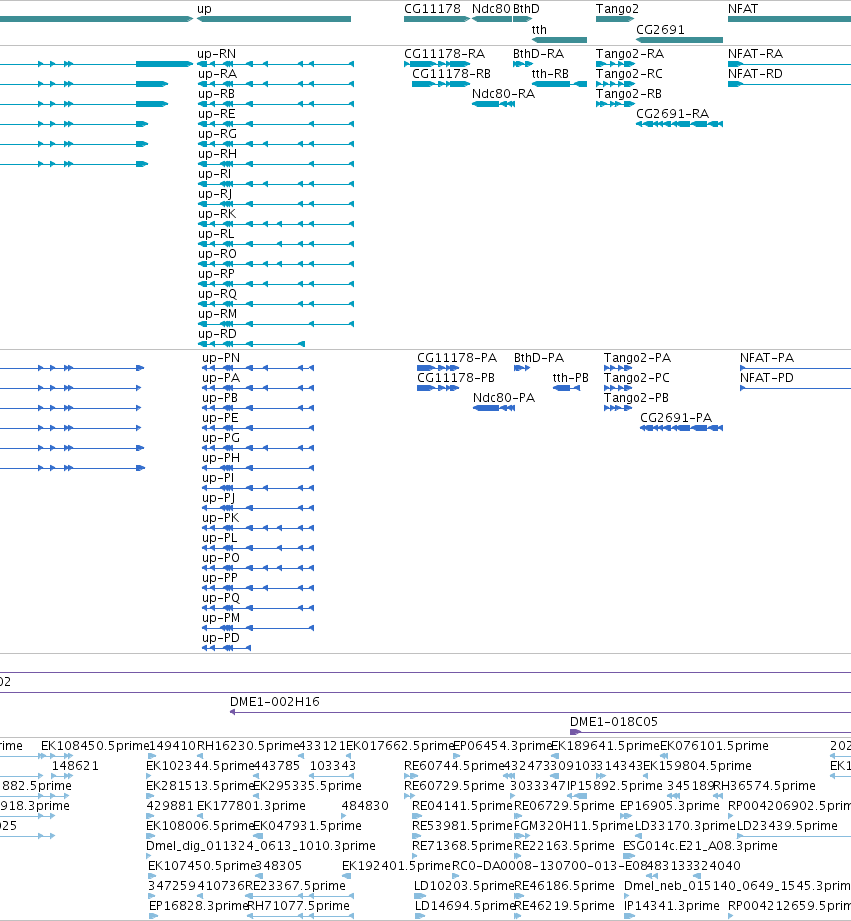851x921 pixels.
Task: Select the tth-RB transcript
Action: click(559, 84)
